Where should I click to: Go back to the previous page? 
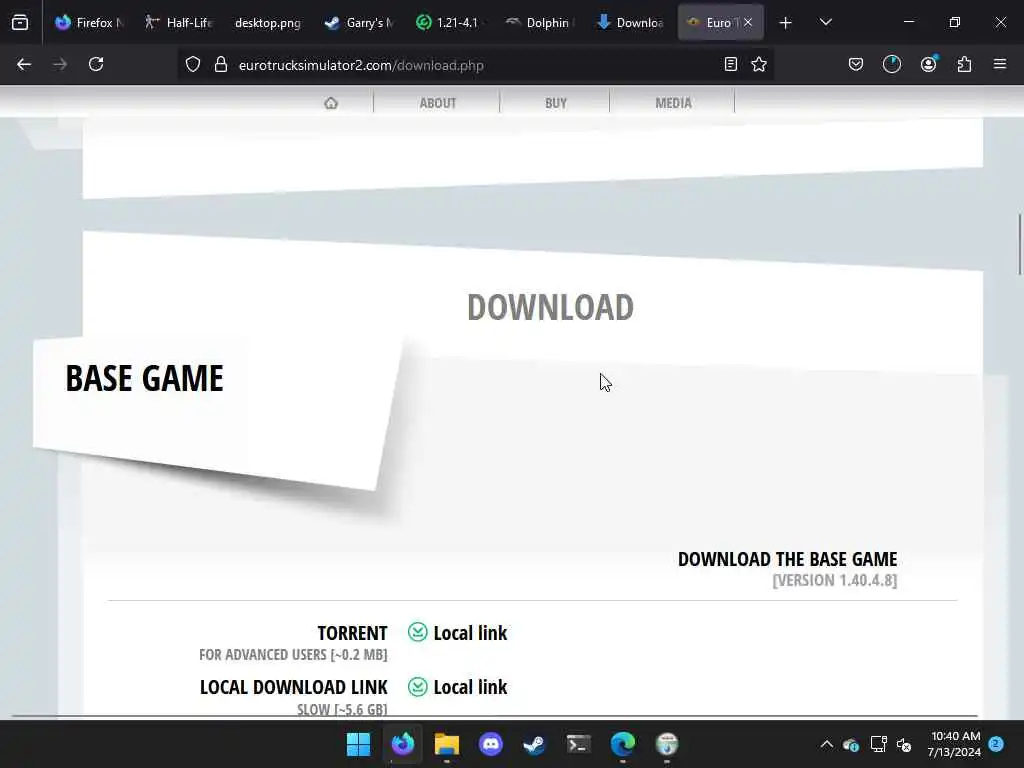pos(24,65)
